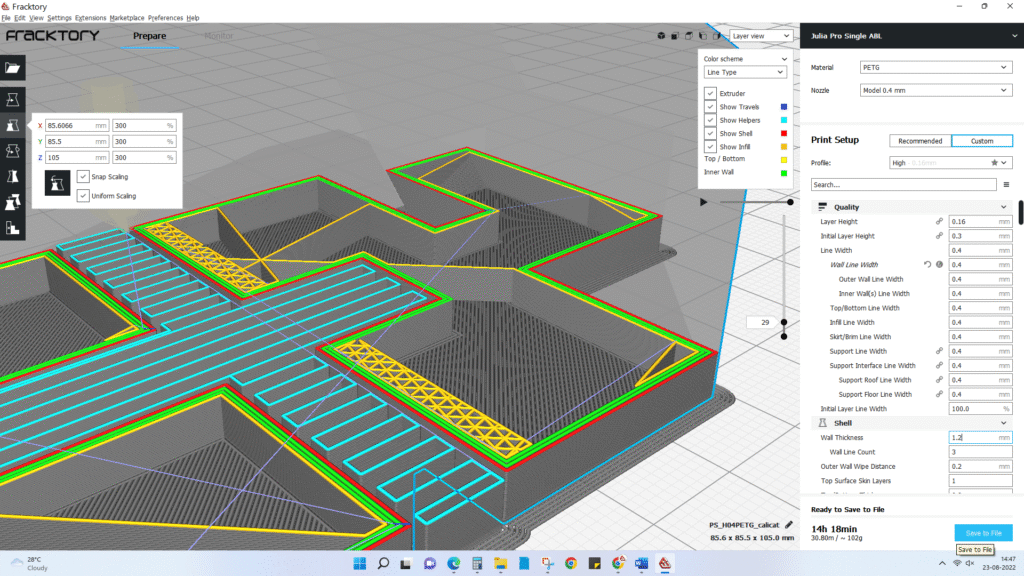The image size is (1024, 576).
Task: Click the Support Blocker tool icon
Action: point(12,228)
